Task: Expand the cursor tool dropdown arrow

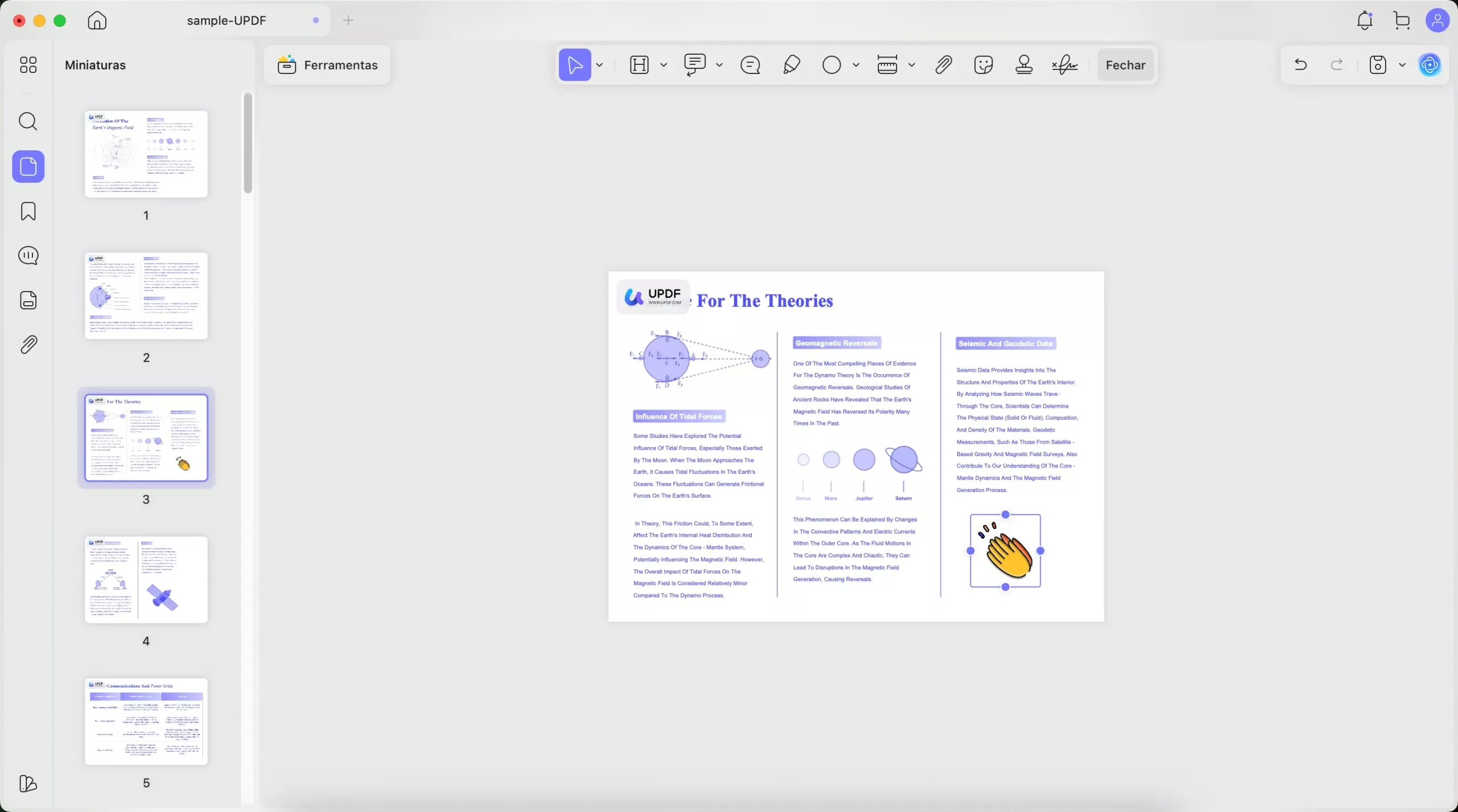Action: 599,65
